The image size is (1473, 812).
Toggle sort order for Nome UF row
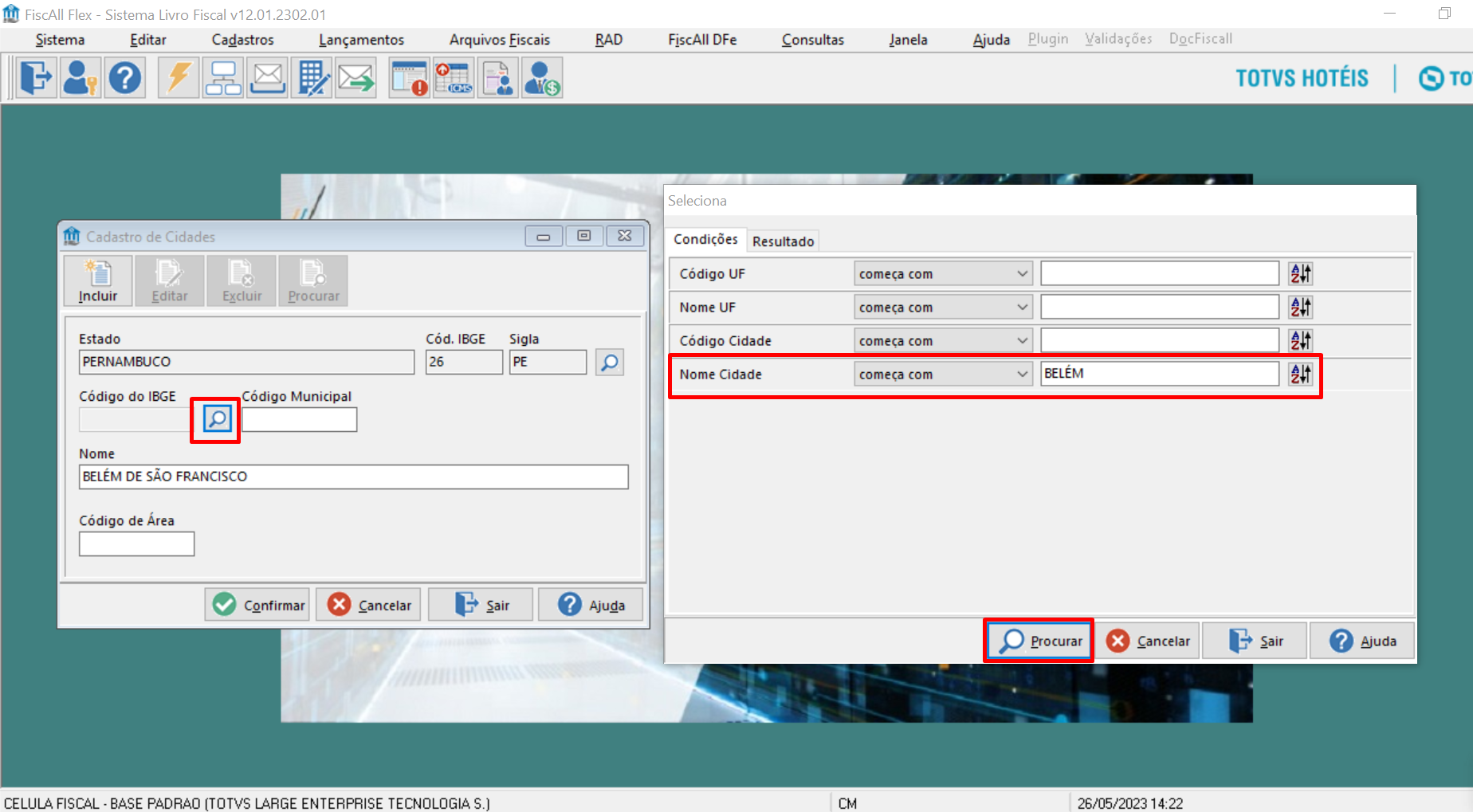[x=1301, y=307]
